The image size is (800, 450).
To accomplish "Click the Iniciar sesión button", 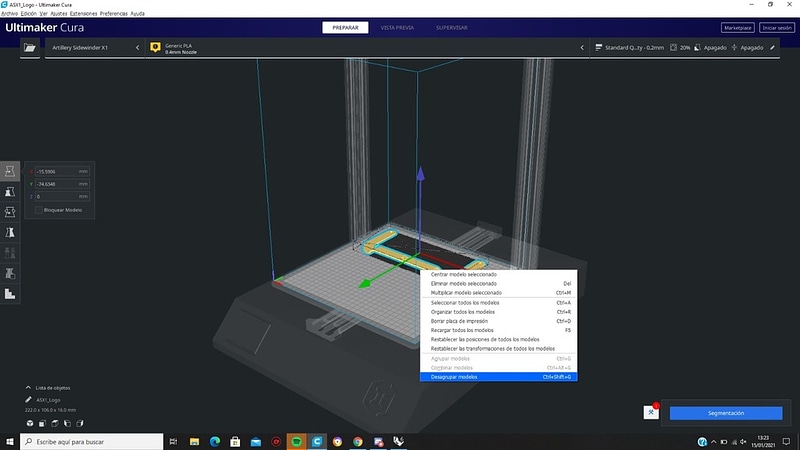I will pyautogui.click(x=777, y=28).
